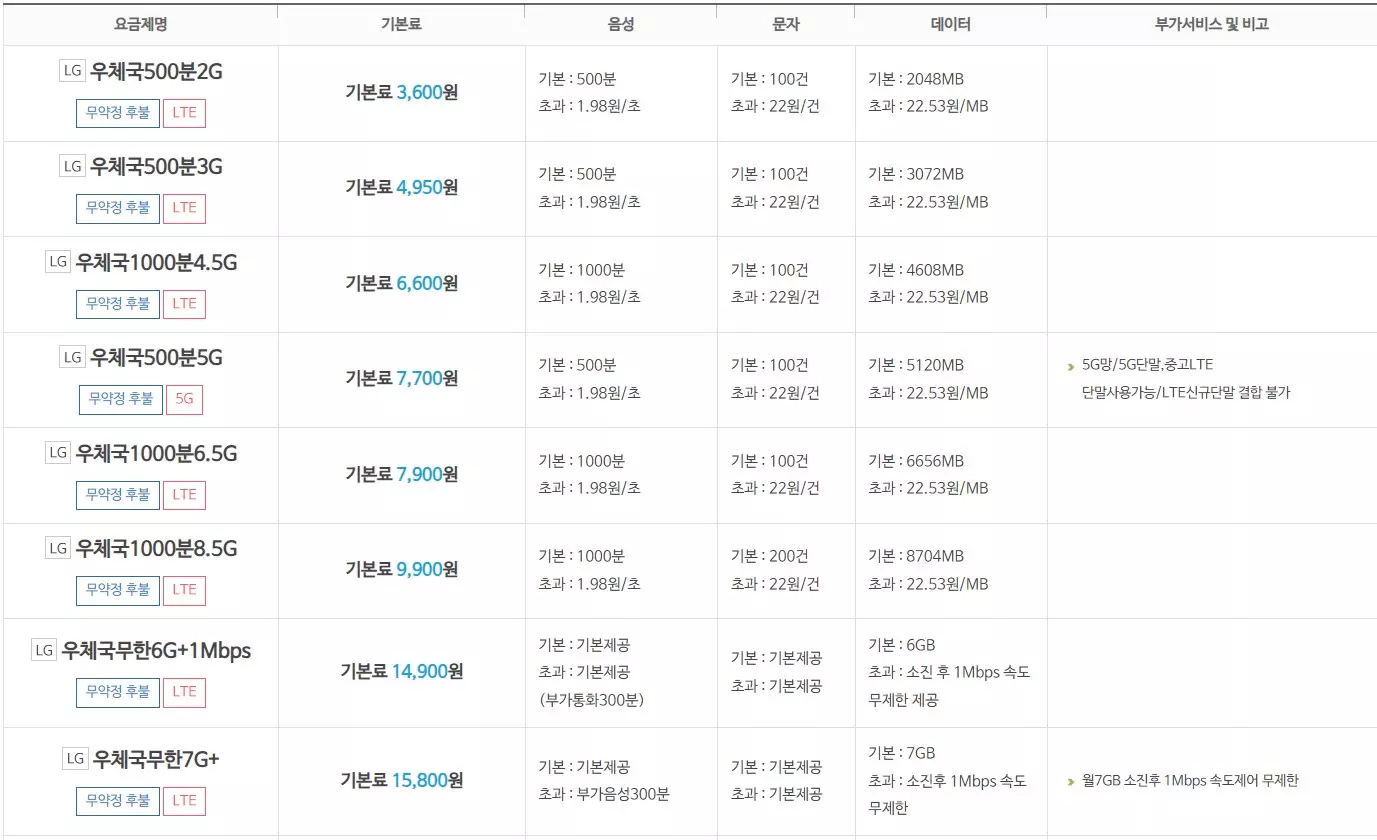
Task: Open the 우체국1000분4.5G plan link
Action: [157, 263]
